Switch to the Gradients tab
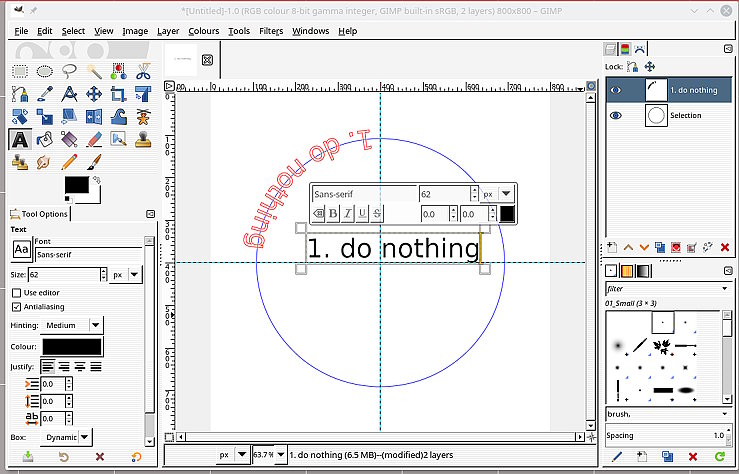Screen dimensions: 739x474 coord(643,271)
